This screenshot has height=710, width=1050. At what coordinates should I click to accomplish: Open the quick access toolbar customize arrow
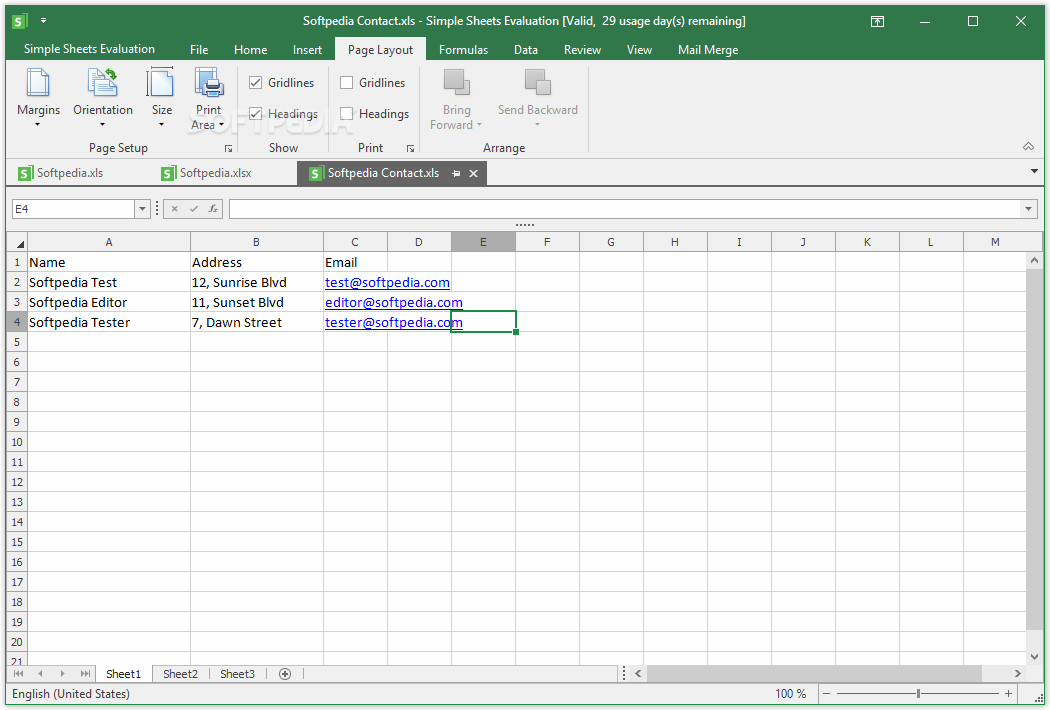pyautogui.click(x=44, y=21)
